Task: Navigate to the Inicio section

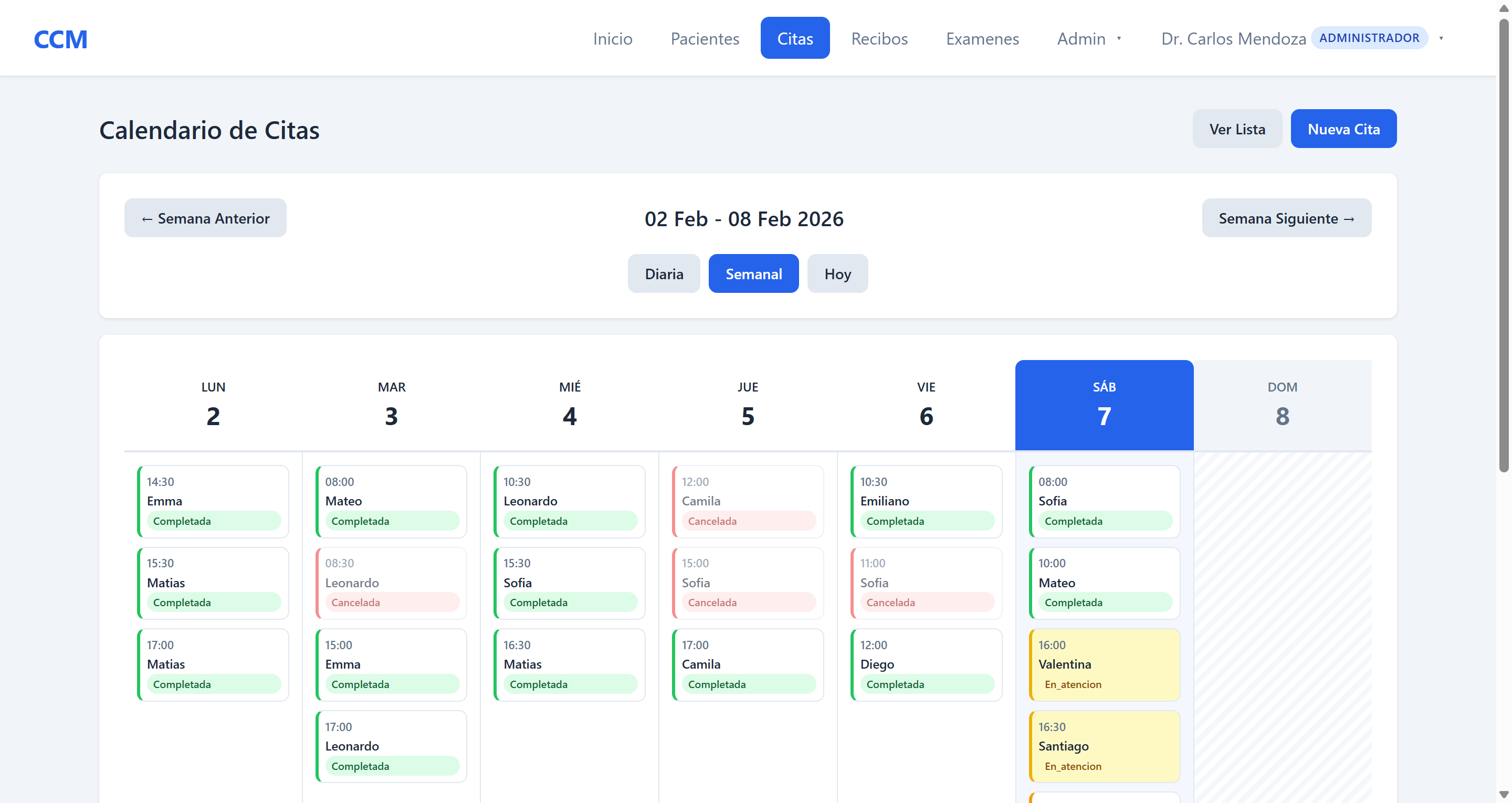Action: click(612, 39)
